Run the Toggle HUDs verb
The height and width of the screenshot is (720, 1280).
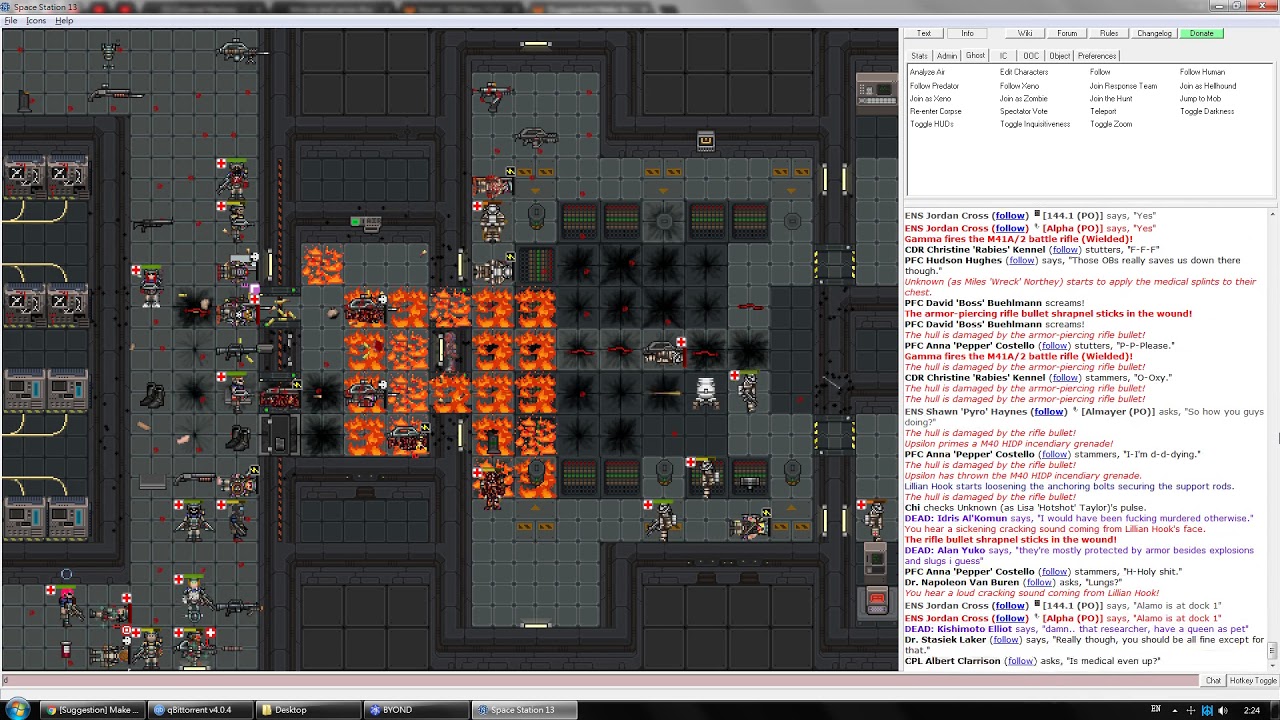click(931, 124)
